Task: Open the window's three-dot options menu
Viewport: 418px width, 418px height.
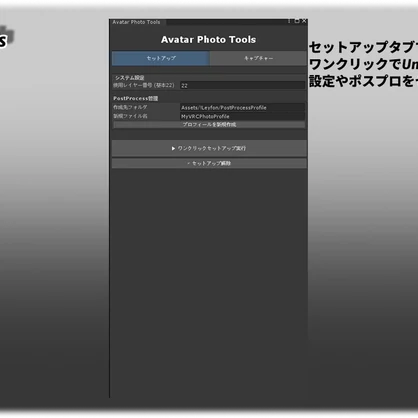Action: tap(289, 21)
